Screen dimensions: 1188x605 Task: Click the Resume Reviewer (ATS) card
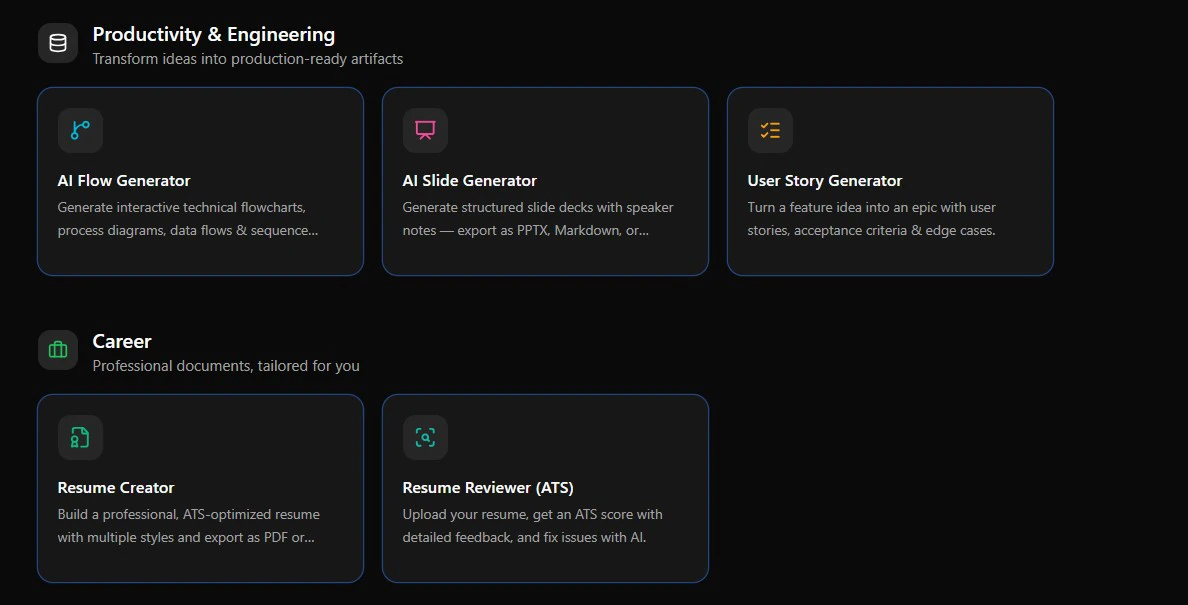coord(545,488)
